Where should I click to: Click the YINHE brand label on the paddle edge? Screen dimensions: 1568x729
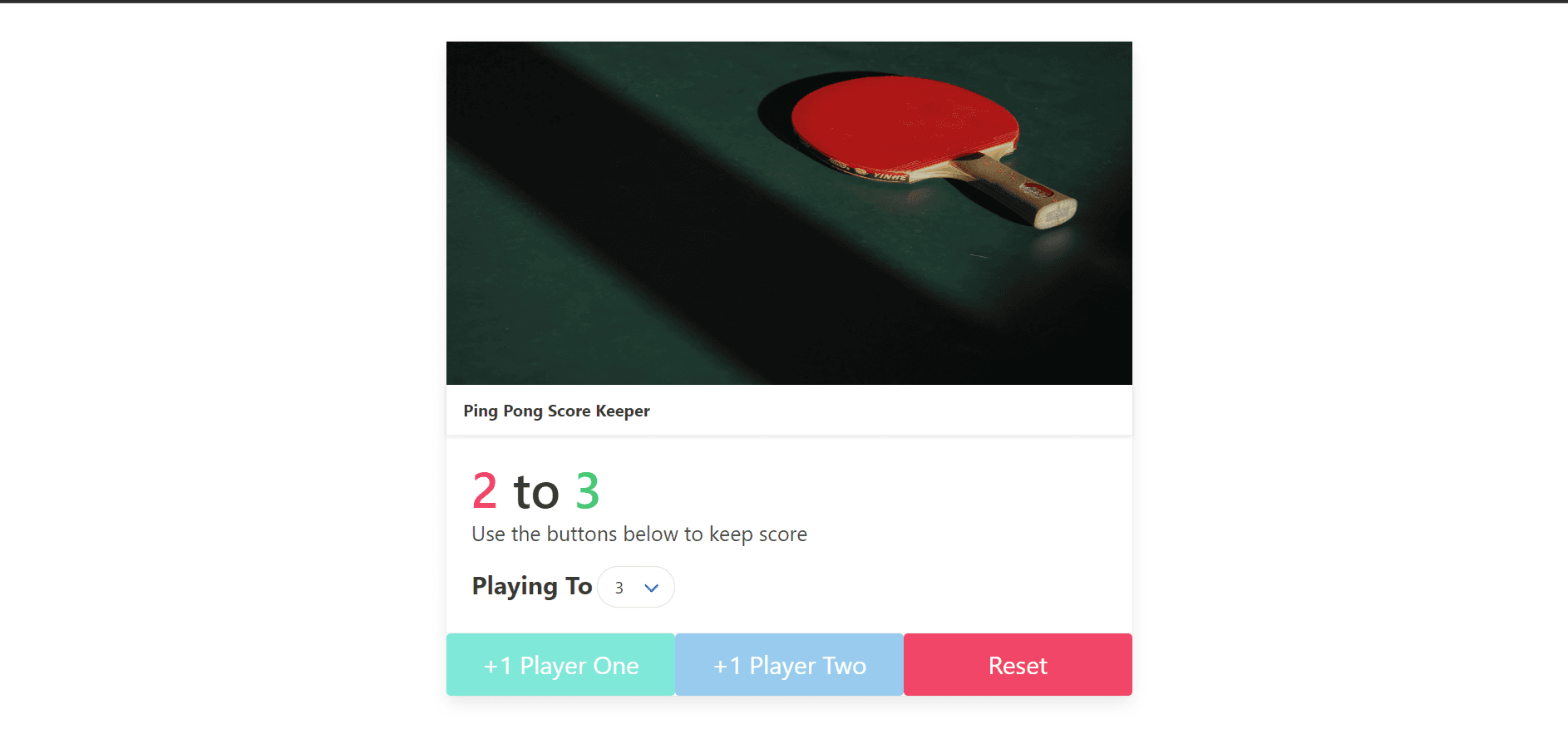coord(890,176)
